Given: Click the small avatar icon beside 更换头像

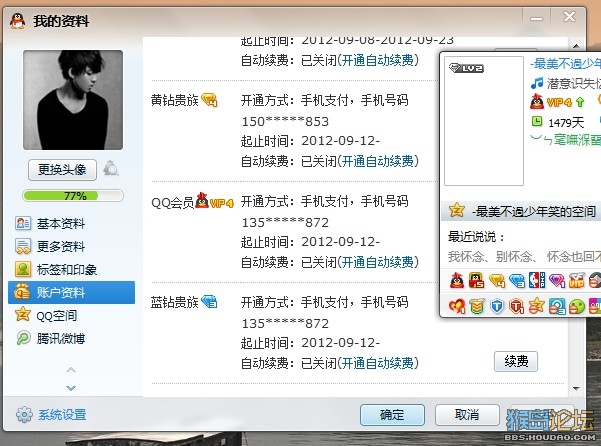Looking at the screenshot, I should coord(111,169).
